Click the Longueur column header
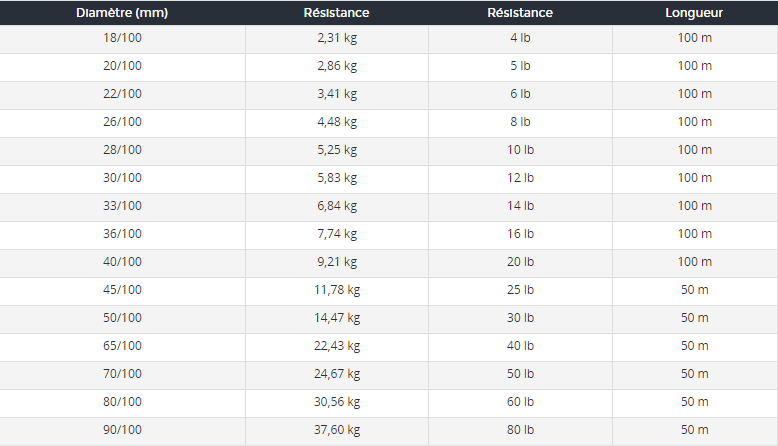This screenshot has height=446, width=778. pyautogui.click(x=695, y=13)
